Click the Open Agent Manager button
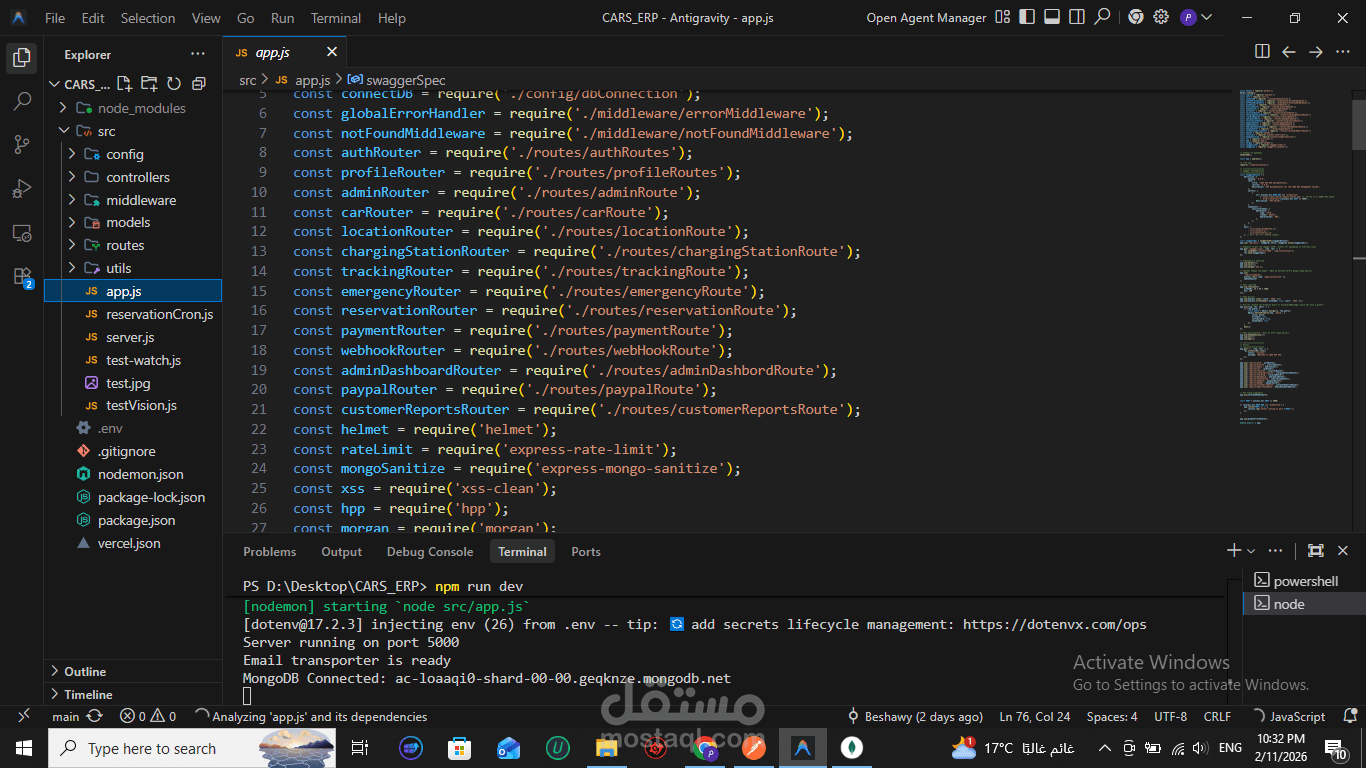 (926, 18)
